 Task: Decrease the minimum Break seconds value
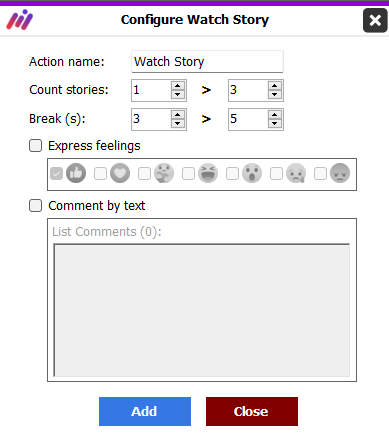pos(178,124)
